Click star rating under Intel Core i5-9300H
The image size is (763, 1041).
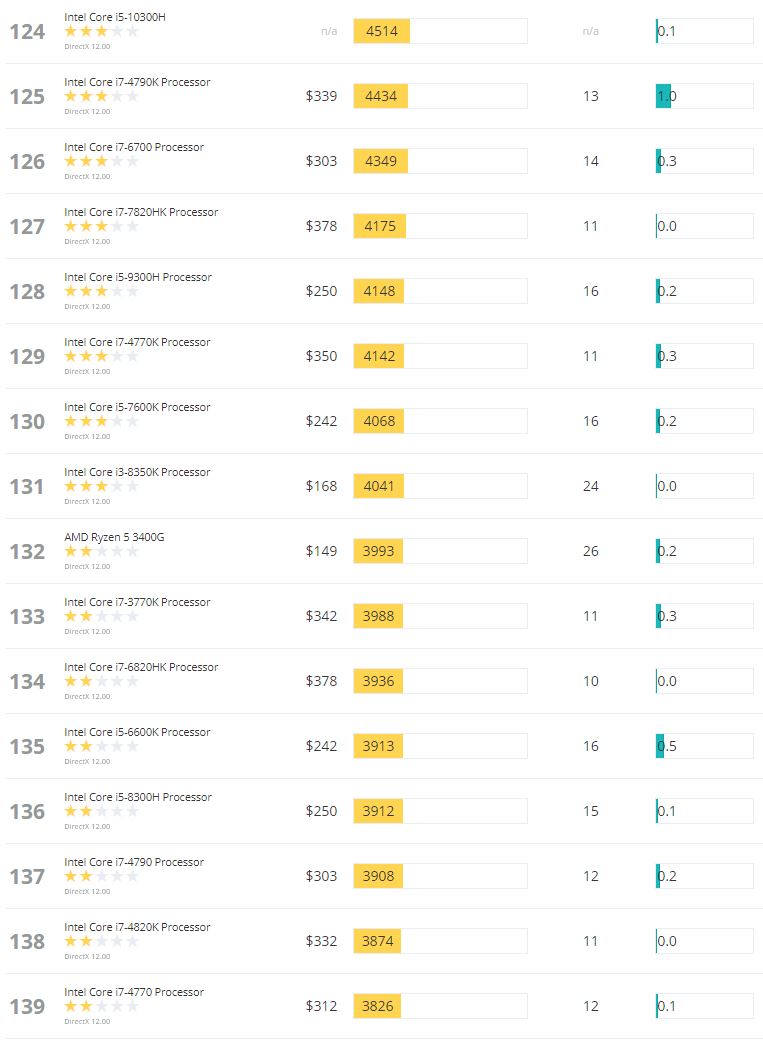tap(101, 291)
